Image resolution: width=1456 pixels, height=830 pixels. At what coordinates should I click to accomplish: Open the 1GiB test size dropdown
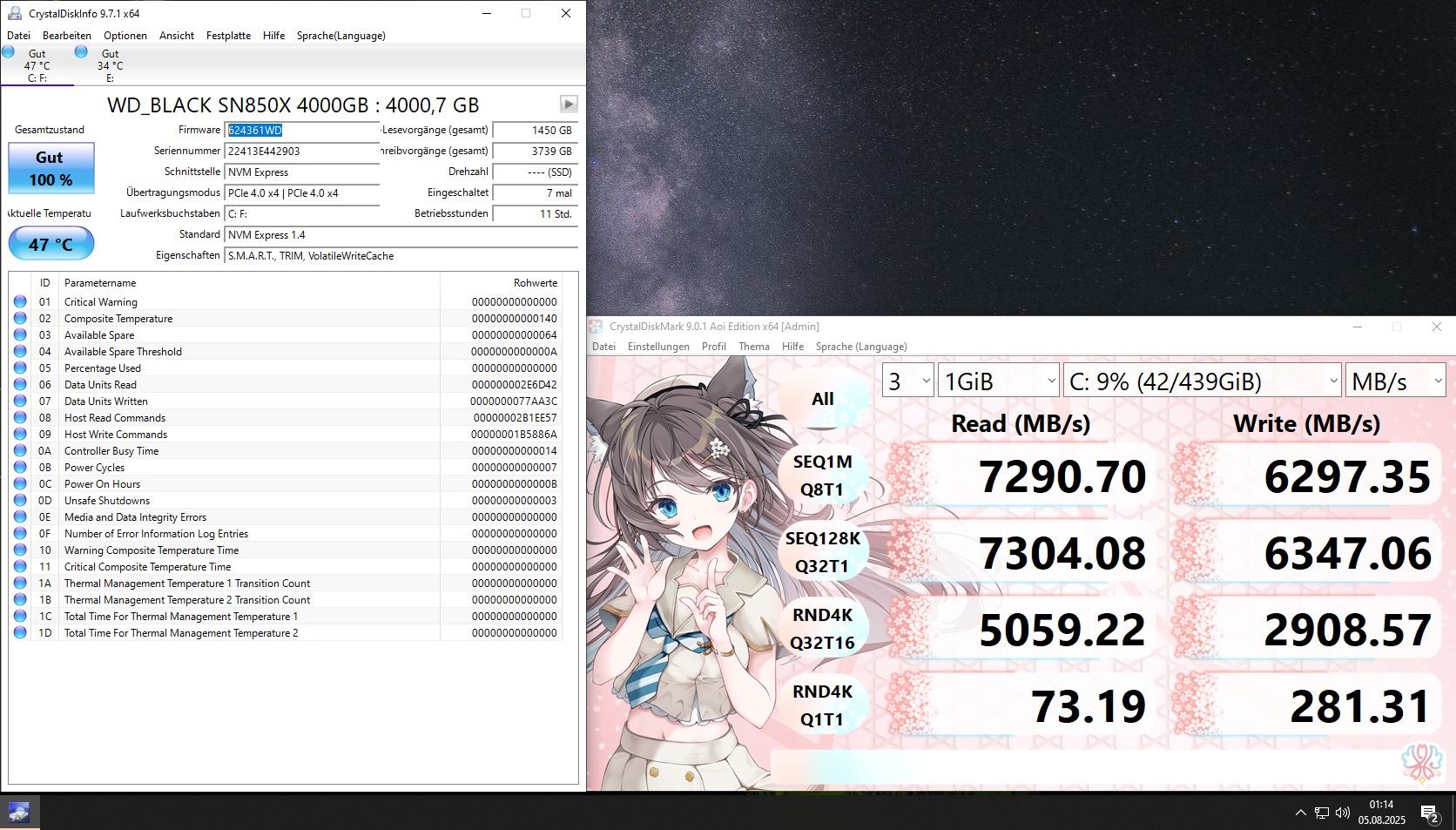[999, 381]
